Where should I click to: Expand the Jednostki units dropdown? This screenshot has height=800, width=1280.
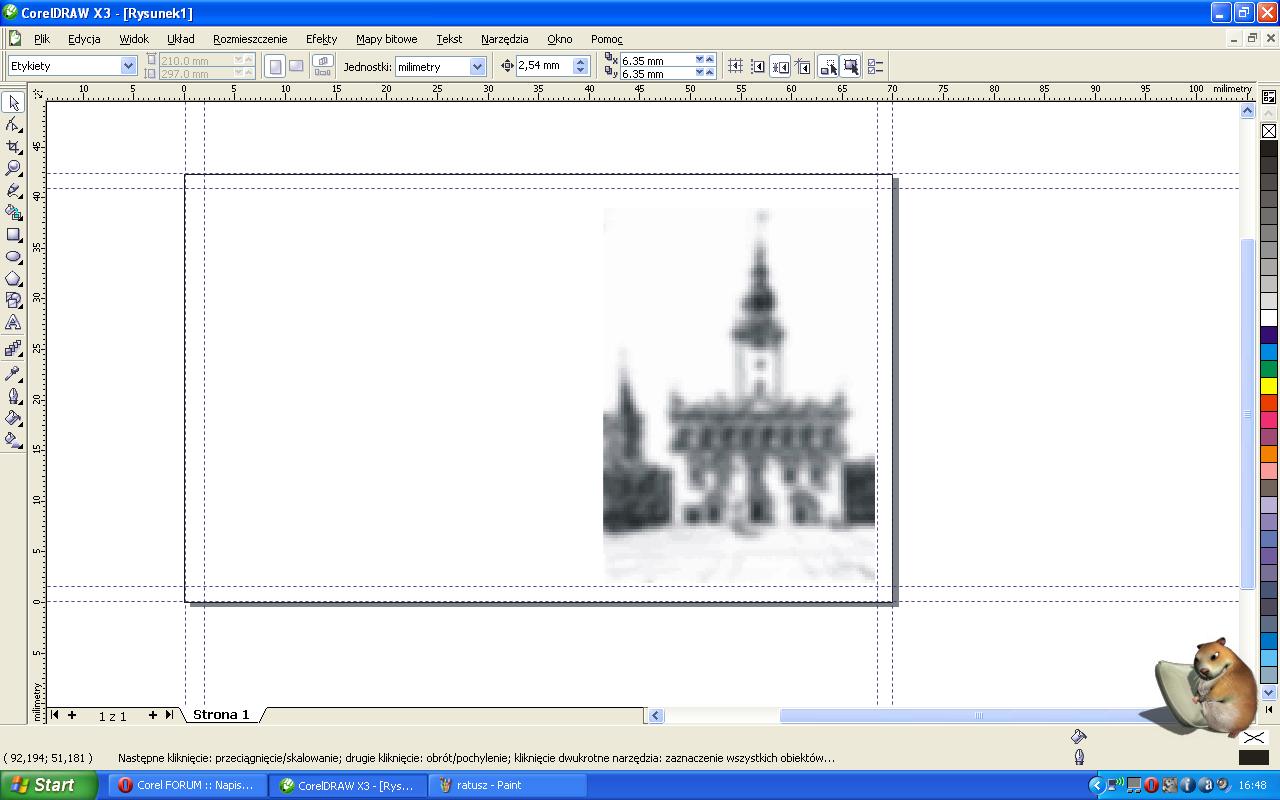pyautogui.click(x=477, y=67)
